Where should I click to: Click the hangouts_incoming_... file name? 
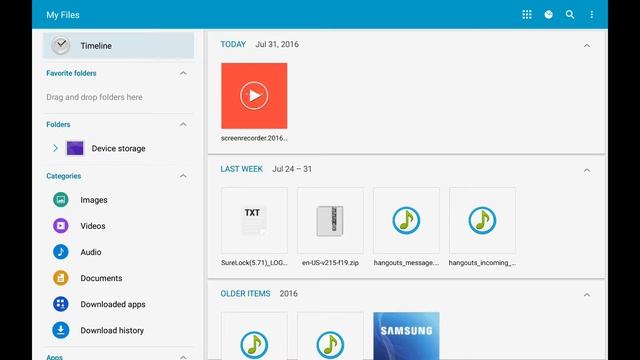pos(482,262)
